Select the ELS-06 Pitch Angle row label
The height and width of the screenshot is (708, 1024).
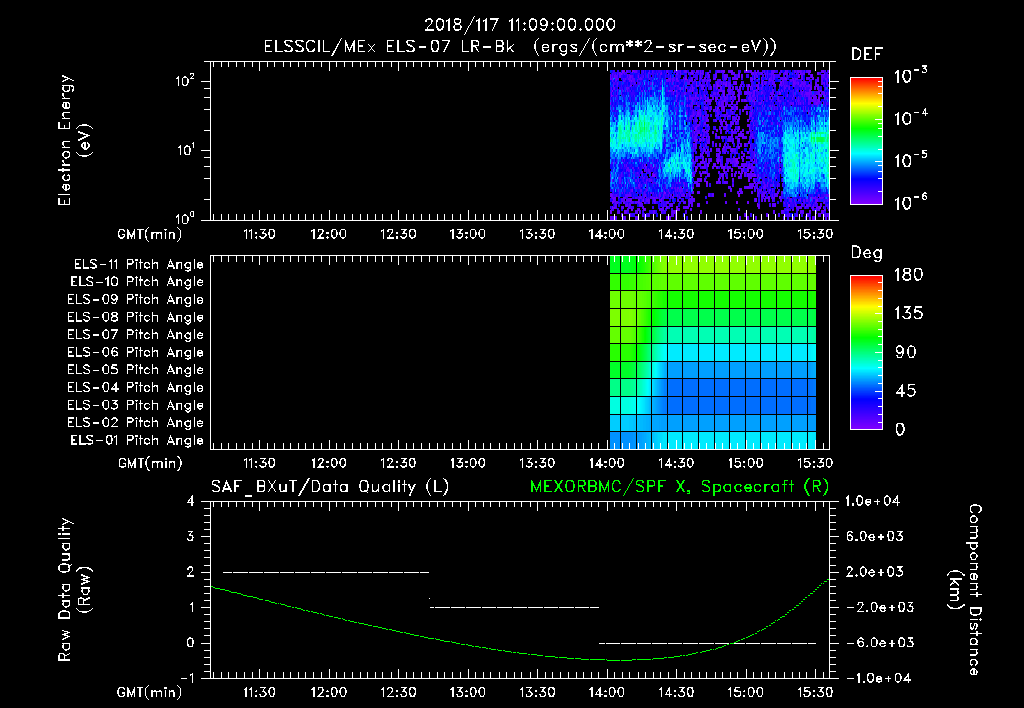coord(136,352)
